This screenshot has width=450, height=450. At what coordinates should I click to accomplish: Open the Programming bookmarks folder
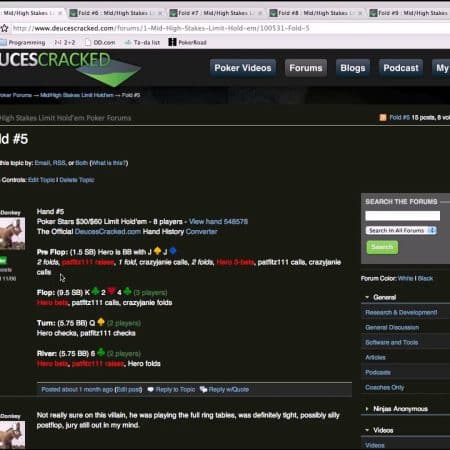click(x=22, y=42)
